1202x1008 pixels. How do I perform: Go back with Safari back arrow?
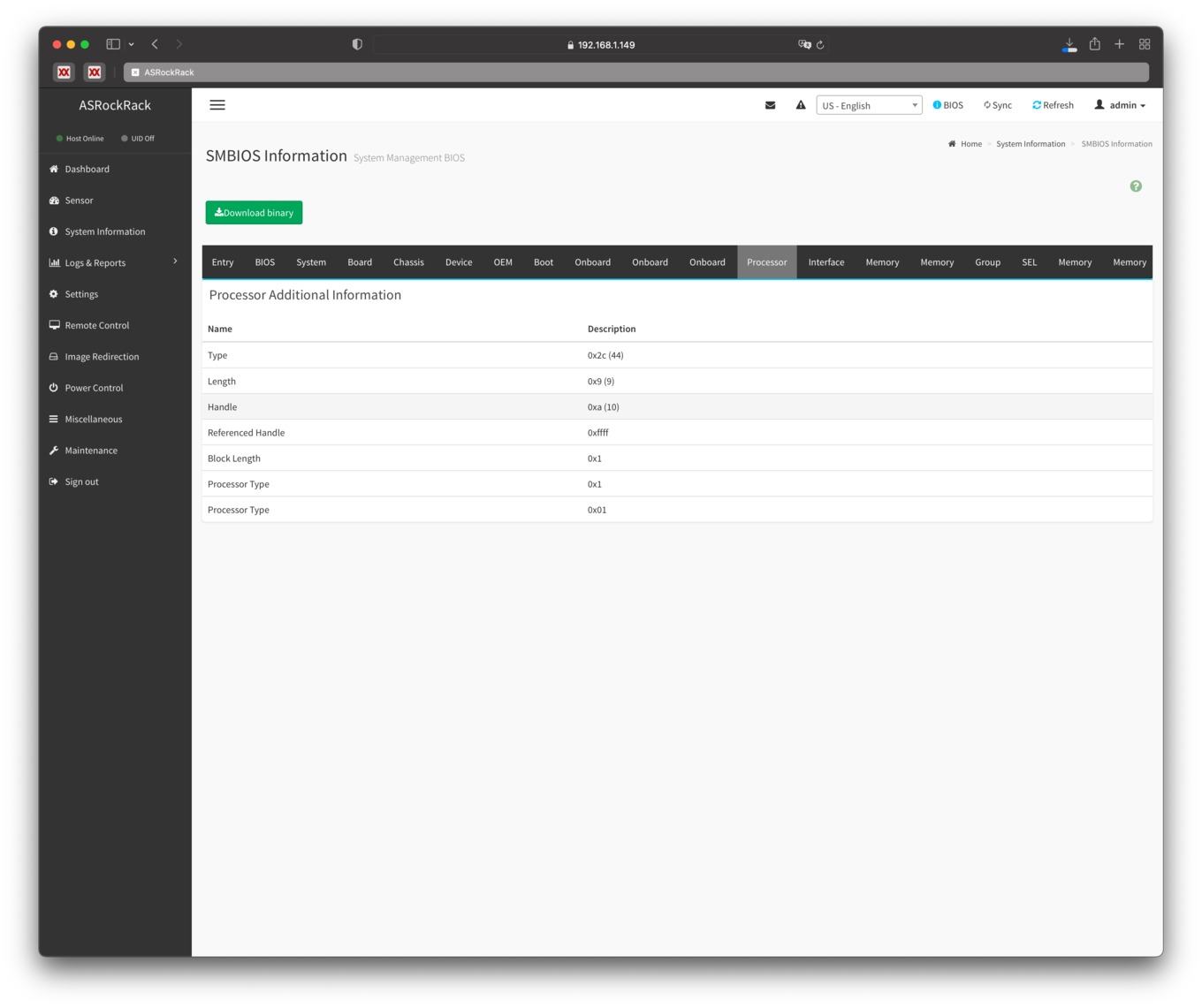pos(155,44)
